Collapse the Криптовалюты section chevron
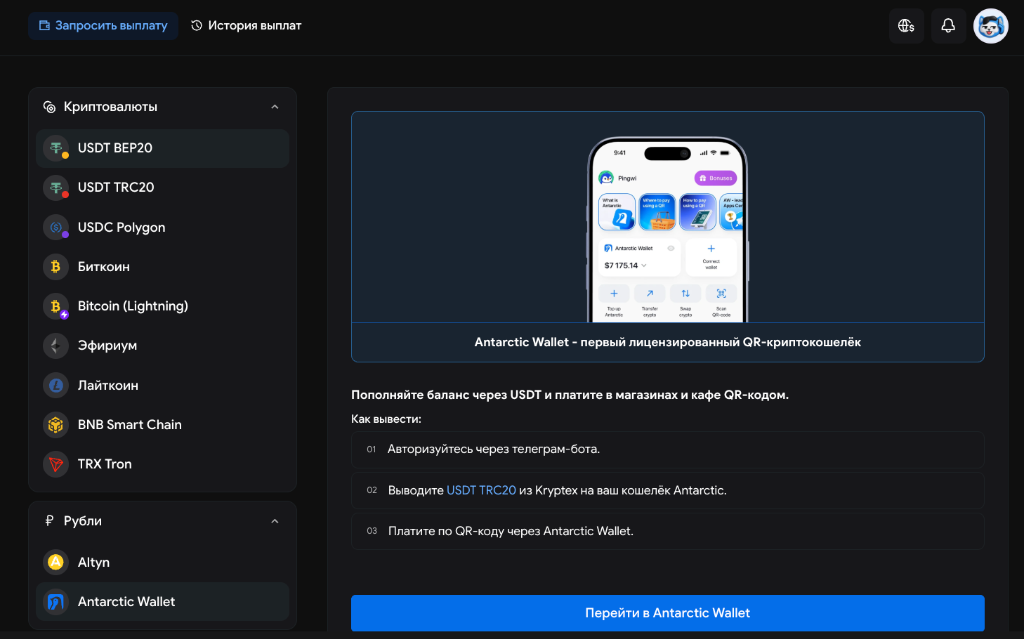The image size is (1024, 639). point(275,106)
